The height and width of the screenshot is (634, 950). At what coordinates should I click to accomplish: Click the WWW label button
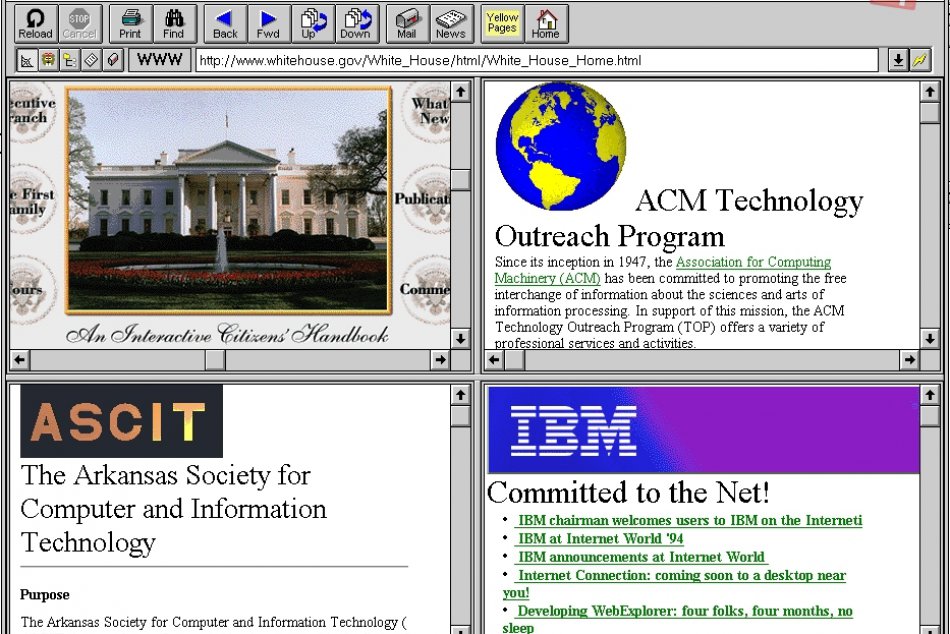pyautogui.click(x=159, y=60)
